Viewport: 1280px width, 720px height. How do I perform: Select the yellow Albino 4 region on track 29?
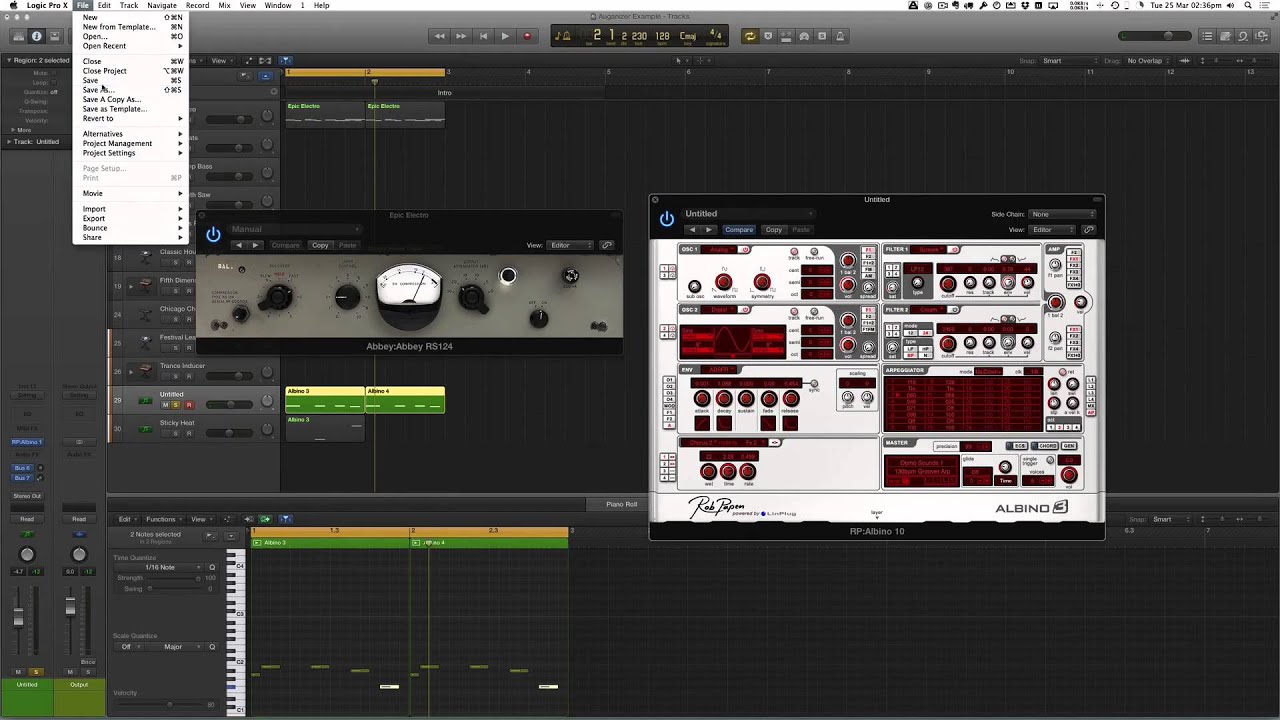click(405, 400)
